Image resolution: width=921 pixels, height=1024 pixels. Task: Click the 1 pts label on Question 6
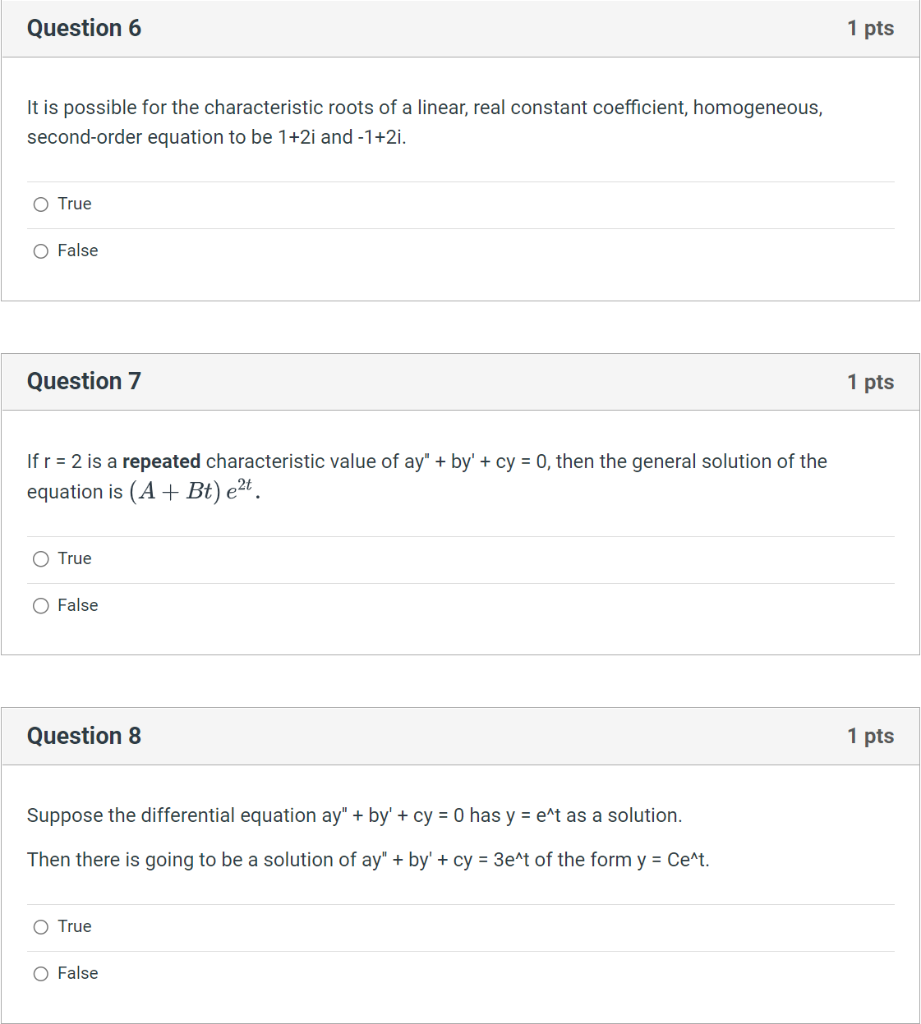[x=870, y=28]
